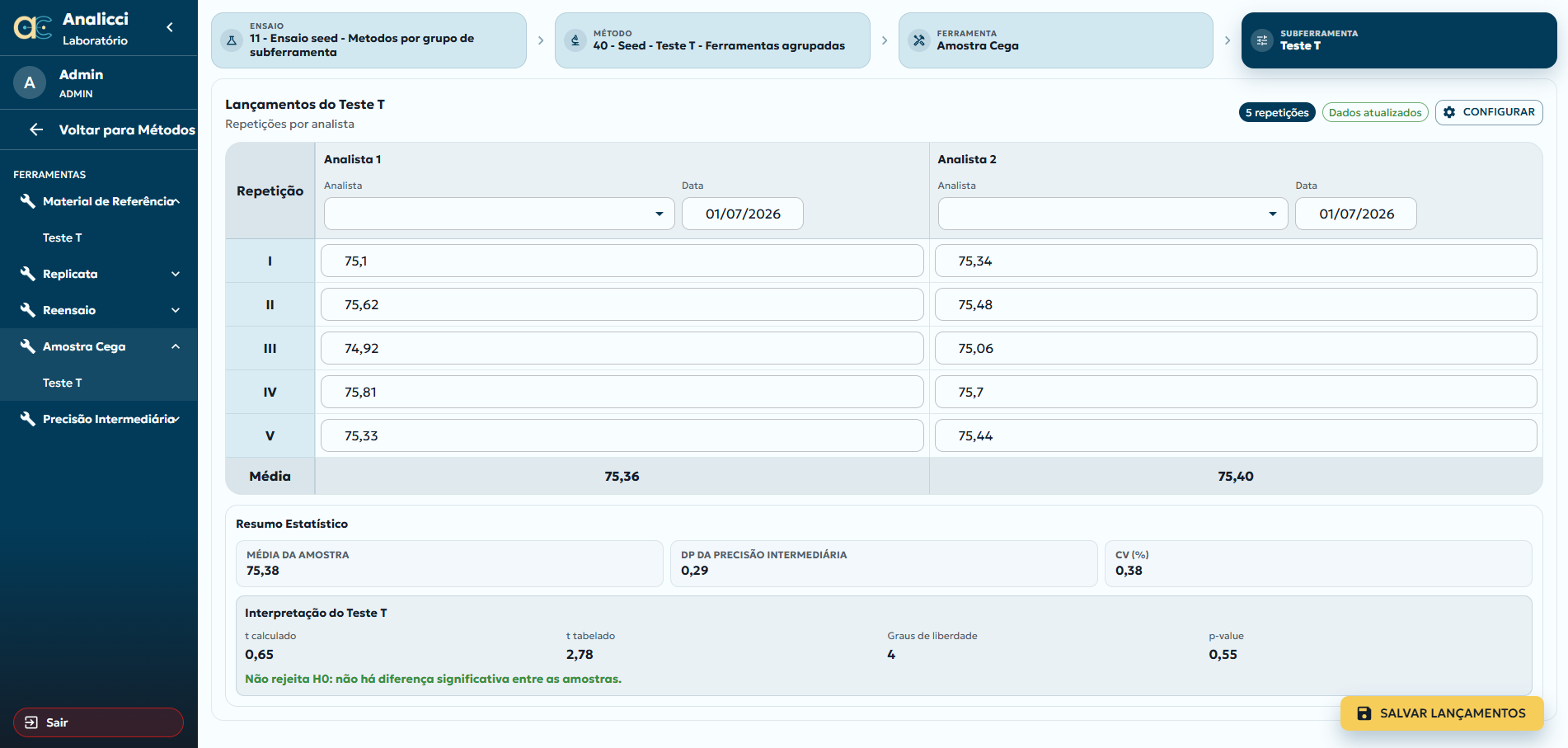Screen dimensions: 1568x748
Task: Edit Analista 2 repetition I value 75,34
Action: tap(1236, 261)
